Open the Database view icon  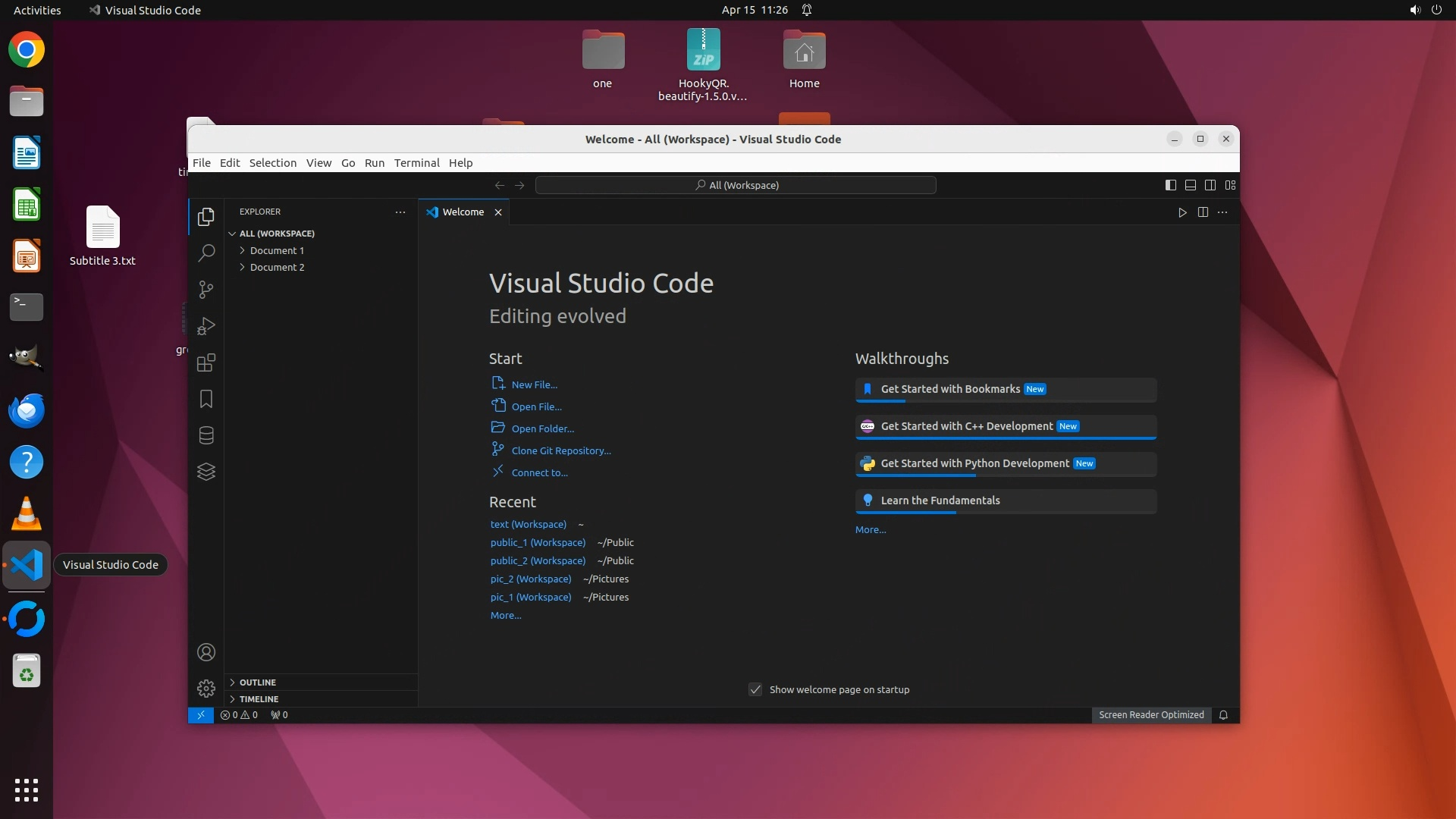pyautogui.click(x=206, y=435)
